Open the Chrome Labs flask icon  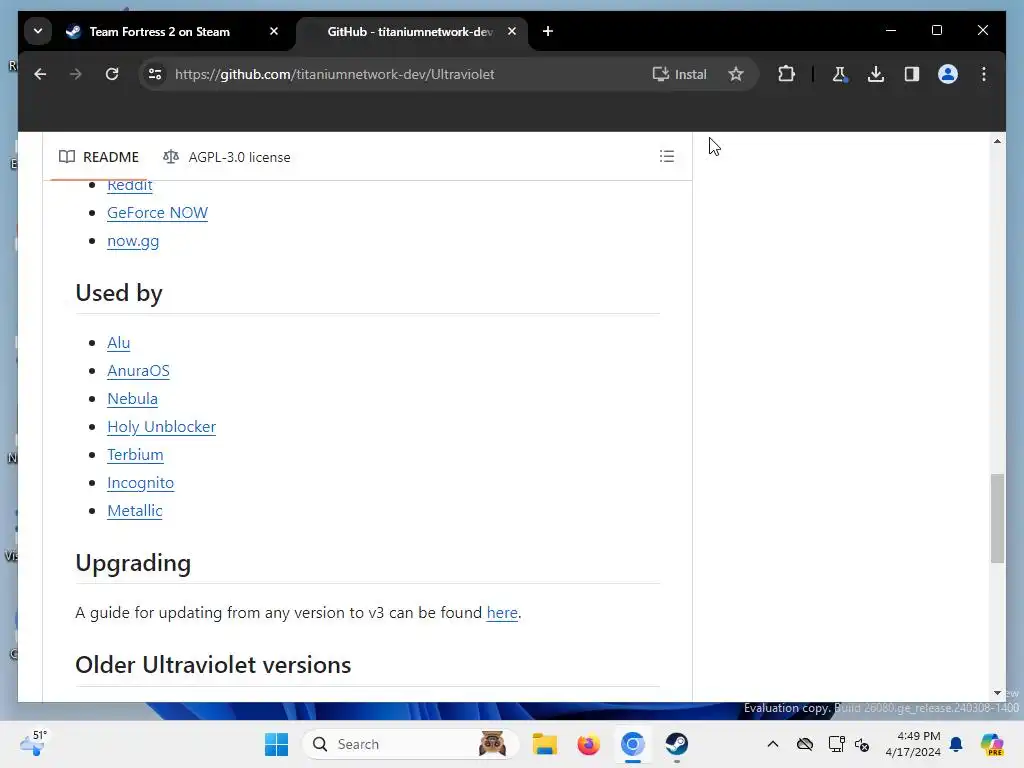[840, 74]
